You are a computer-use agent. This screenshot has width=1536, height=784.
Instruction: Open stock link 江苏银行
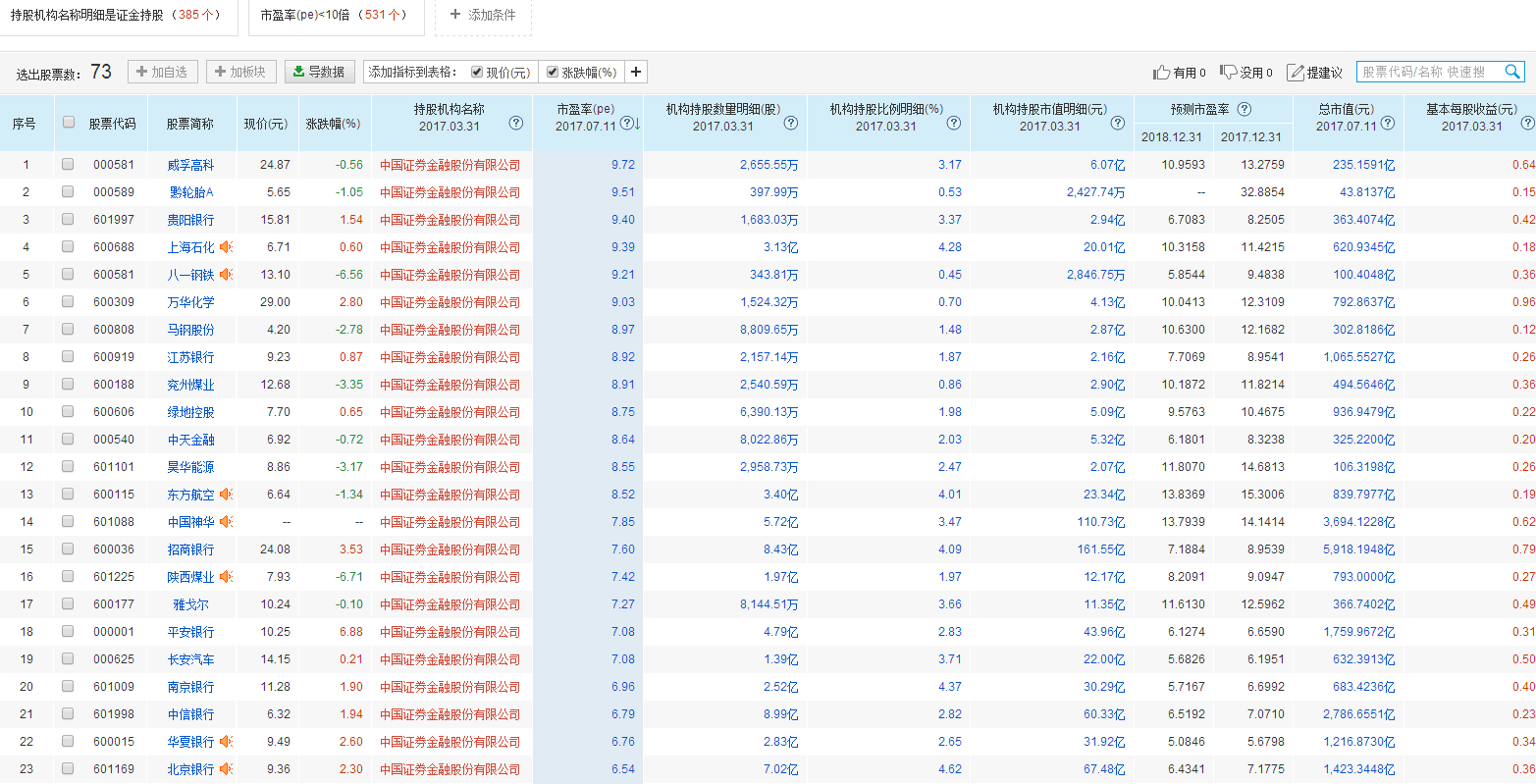click(190, 357)
